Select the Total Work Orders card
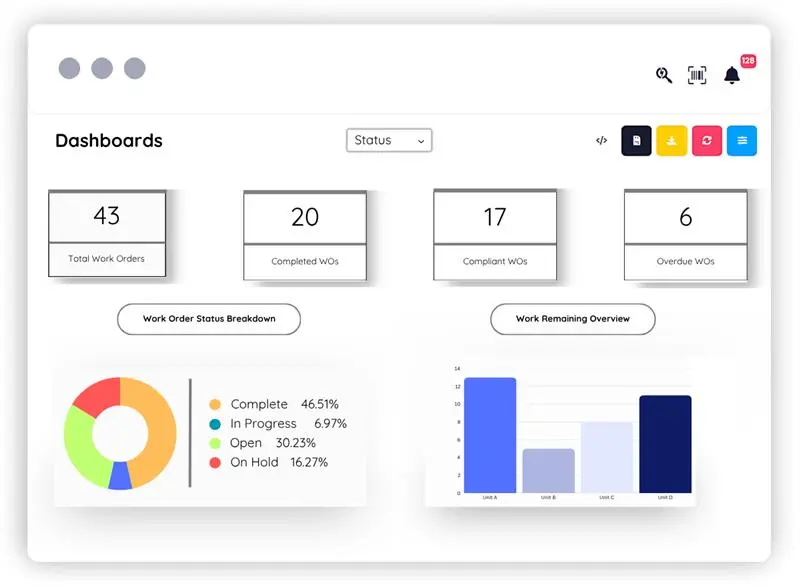 [106, 232]
